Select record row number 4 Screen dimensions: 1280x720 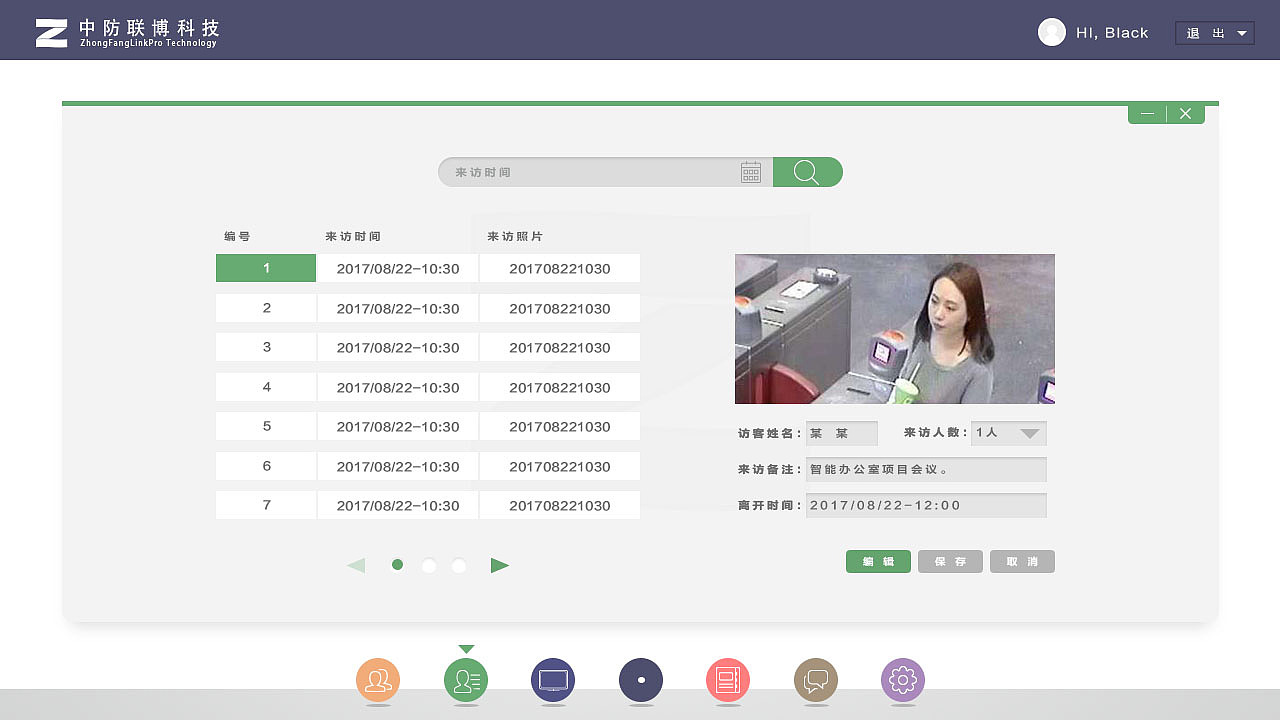(x=266, y=387)
